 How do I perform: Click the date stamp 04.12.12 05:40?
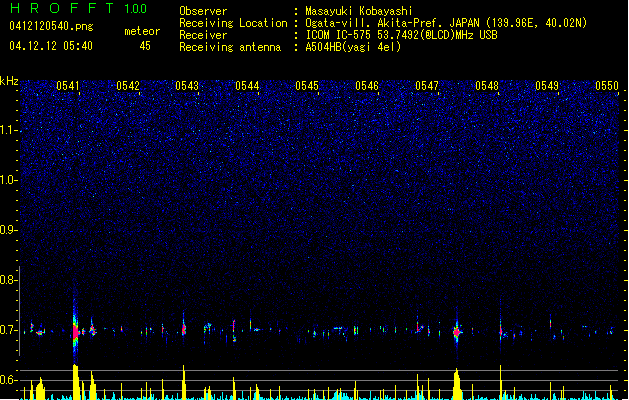[51, 46]
